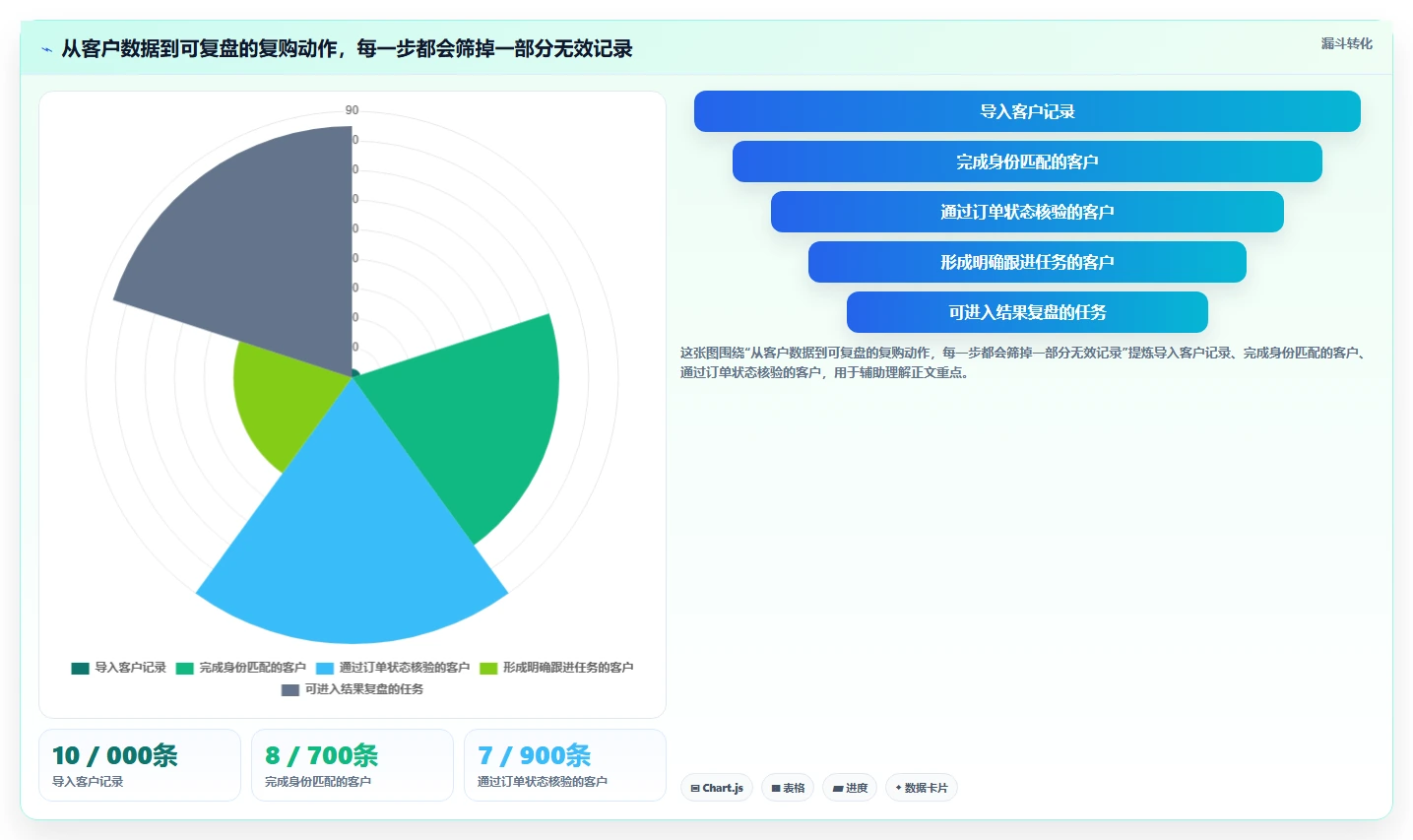
Task: Toggle 导入客户记录 legend swatch
Action: (x=80, y=668)
